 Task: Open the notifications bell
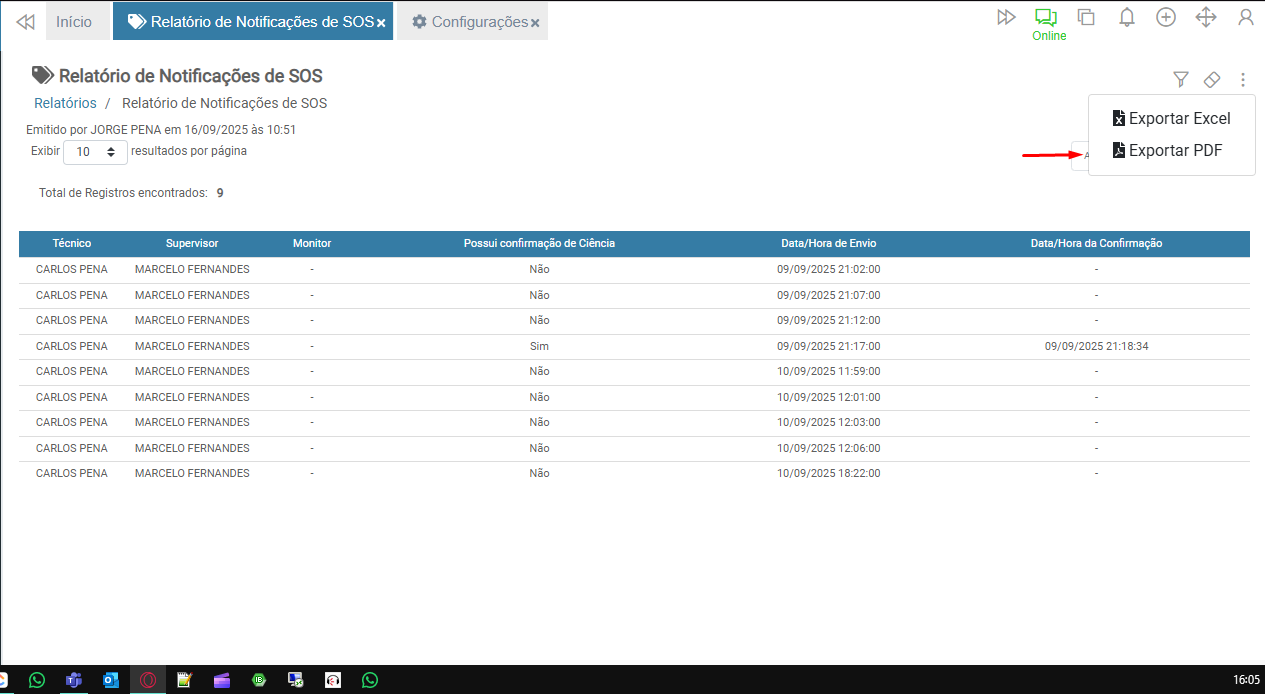[x=1127, y=18]
